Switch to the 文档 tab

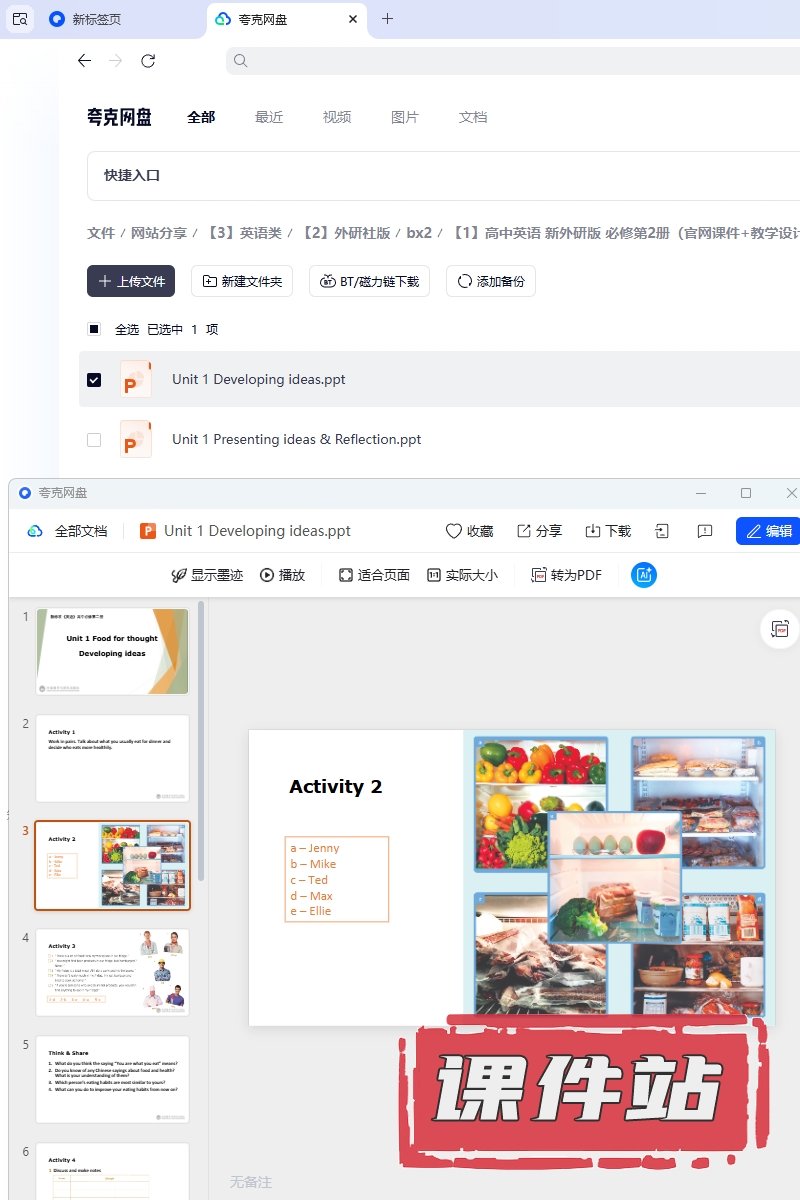473,117
